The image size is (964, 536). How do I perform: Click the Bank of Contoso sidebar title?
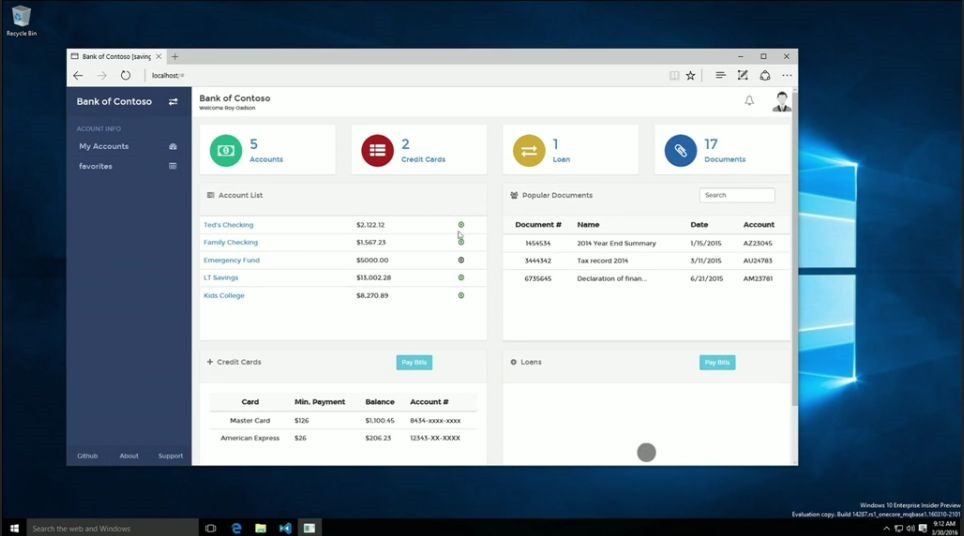coord(114,101)
